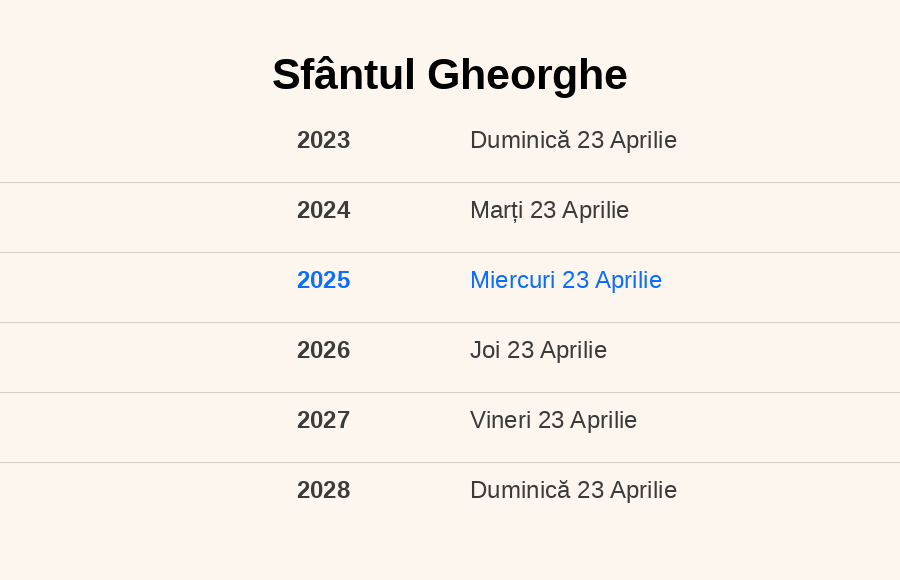Select the year 2024 cell

tap(323, 210)
